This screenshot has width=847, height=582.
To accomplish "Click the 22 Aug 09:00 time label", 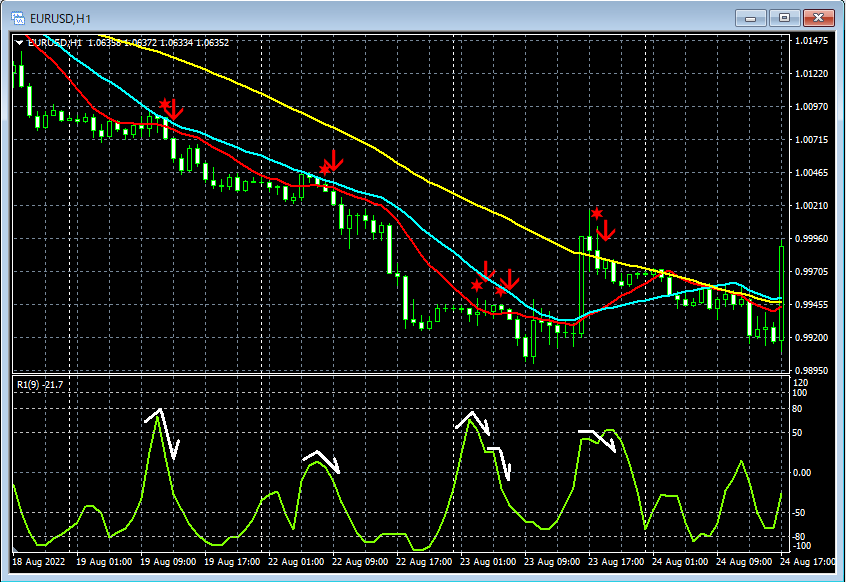I will coord(360,561).
